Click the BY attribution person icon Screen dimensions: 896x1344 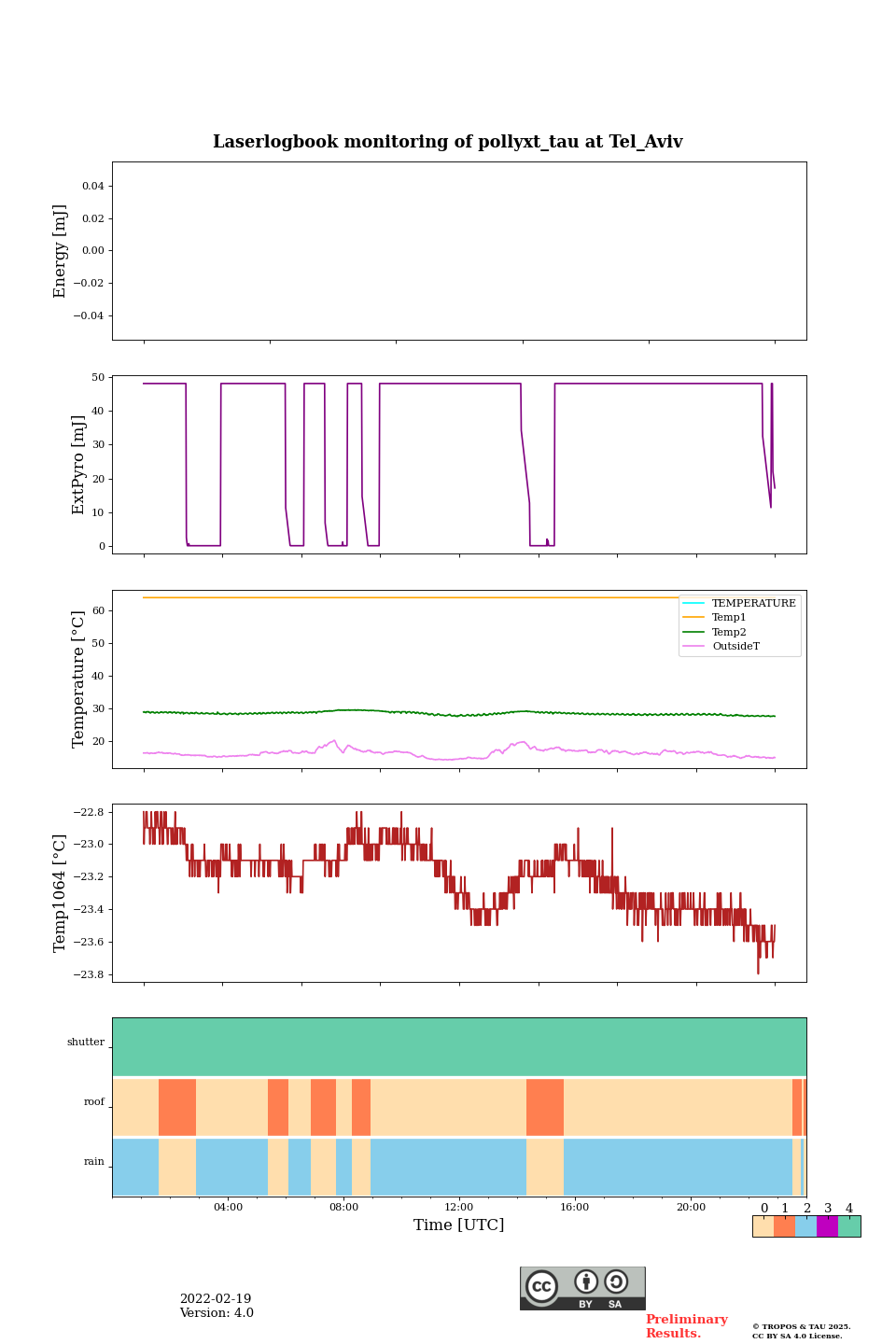coord(586,1281)
